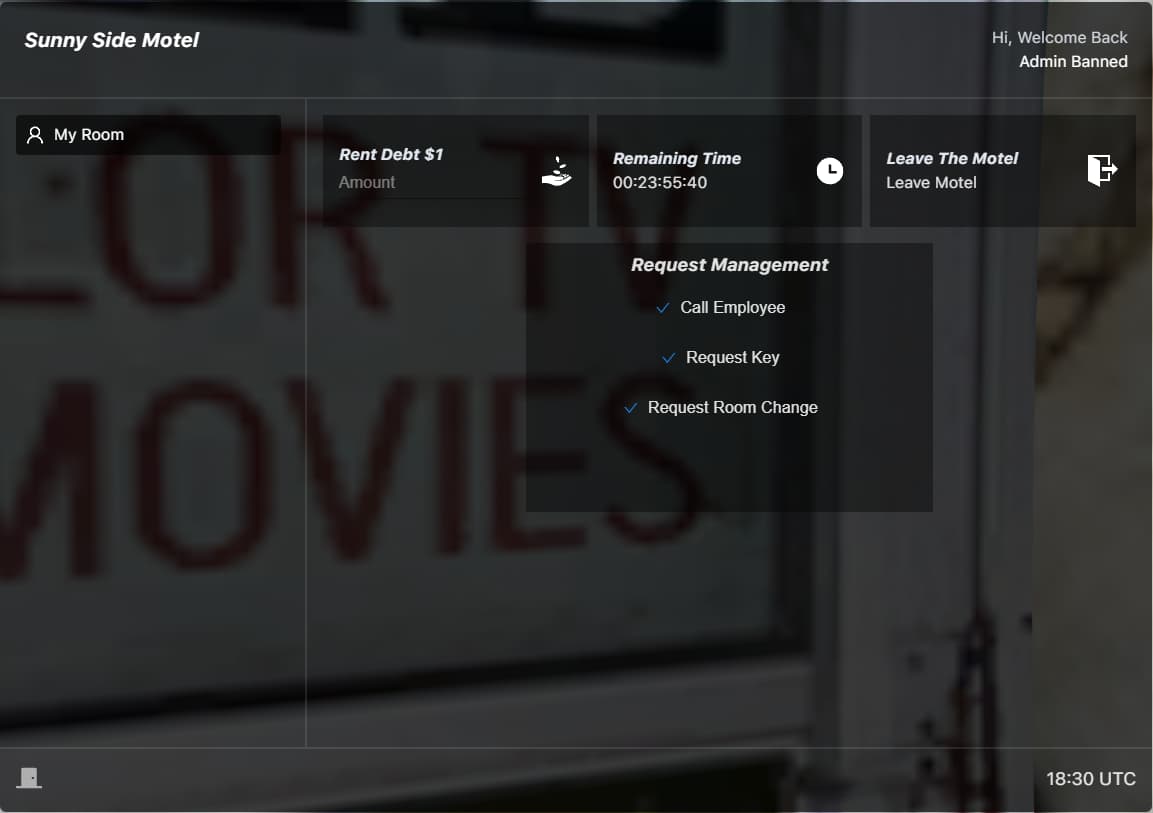Click the Rent Debt $1 label

point(391,154)
